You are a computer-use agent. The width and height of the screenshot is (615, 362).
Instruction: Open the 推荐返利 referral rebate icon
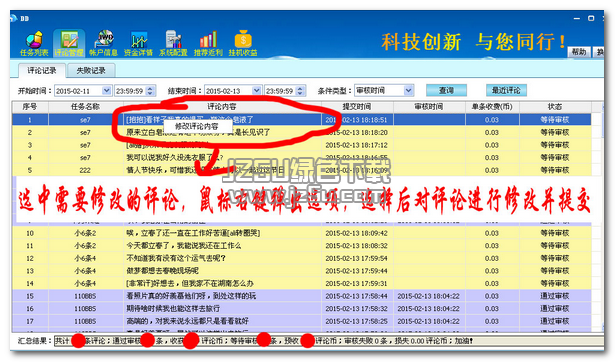click(x=208, y=44)
